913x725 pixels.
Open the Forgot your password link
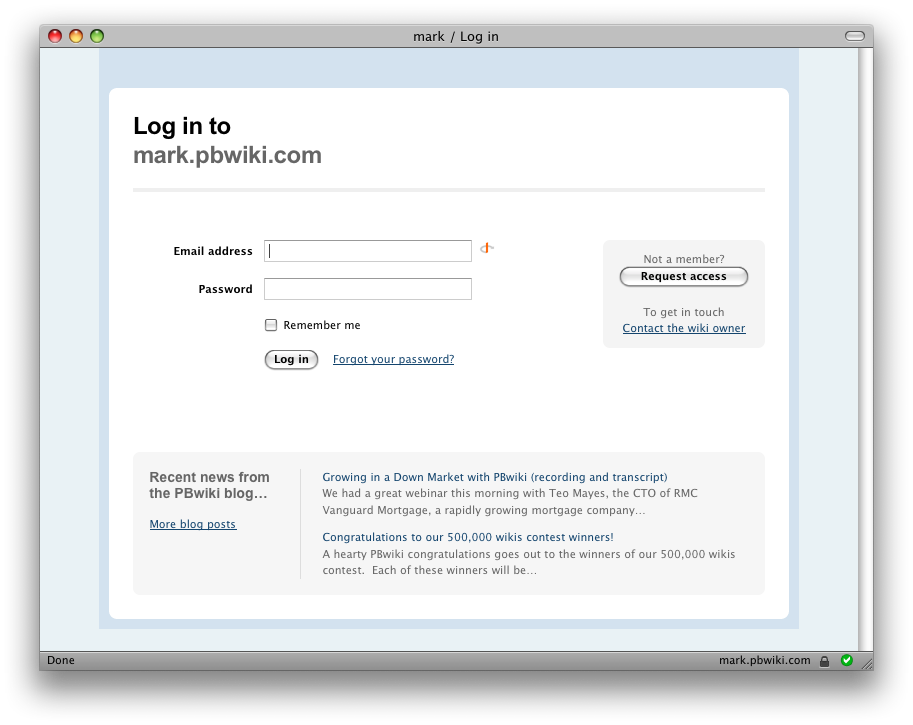(393, 359)
